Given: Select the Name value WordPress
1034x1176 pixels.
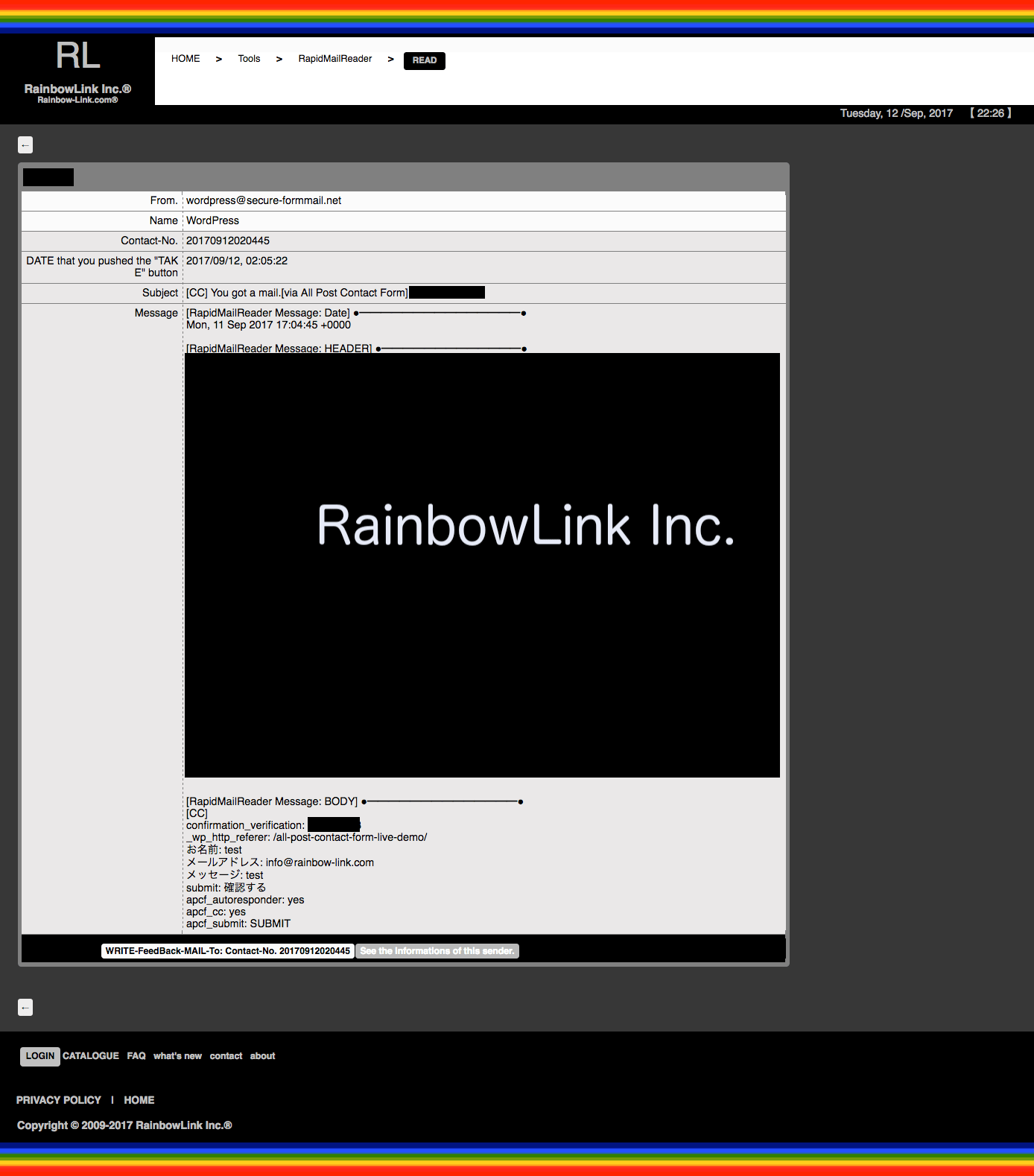Looking at the screenshot, I should point(212,220).
